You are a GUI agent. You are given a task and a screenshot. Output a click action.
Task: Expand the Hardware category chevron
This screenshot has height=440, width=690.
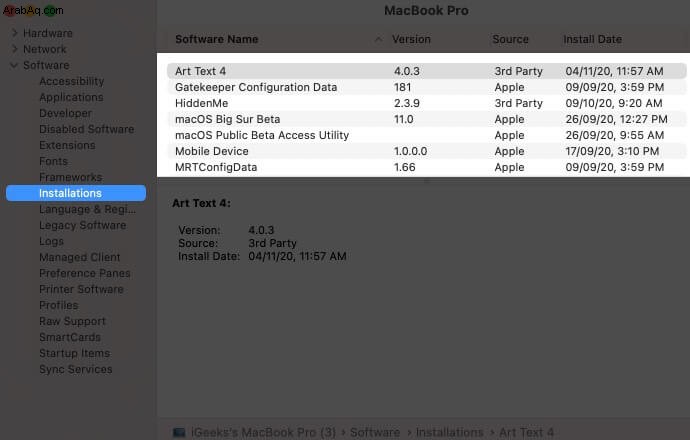pyautogui.click(x=15, y=33)
